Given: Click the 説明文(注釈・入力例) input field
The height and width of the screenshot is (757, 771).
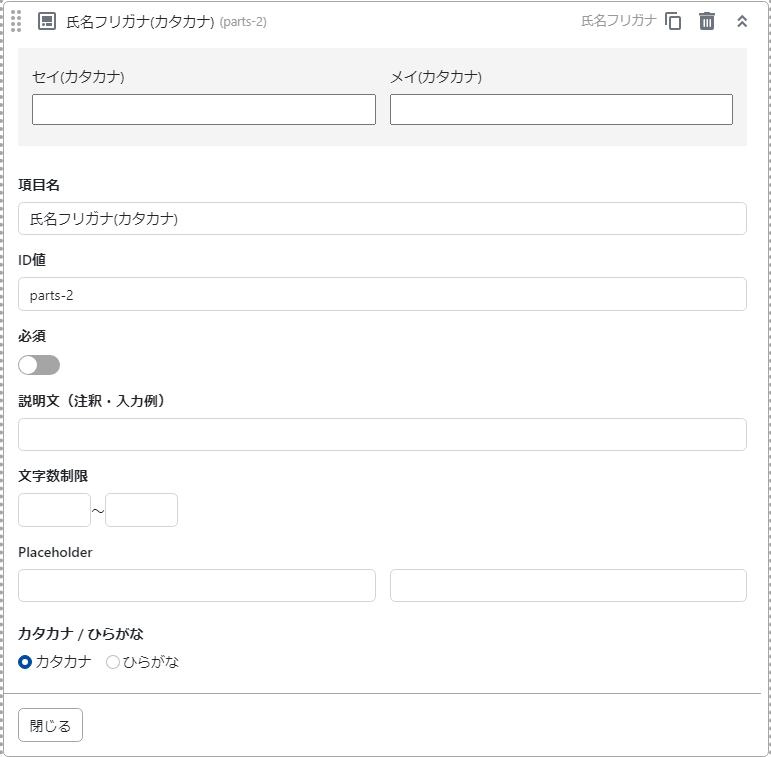Looking at the screenshot, I should (x=382, y=435).
